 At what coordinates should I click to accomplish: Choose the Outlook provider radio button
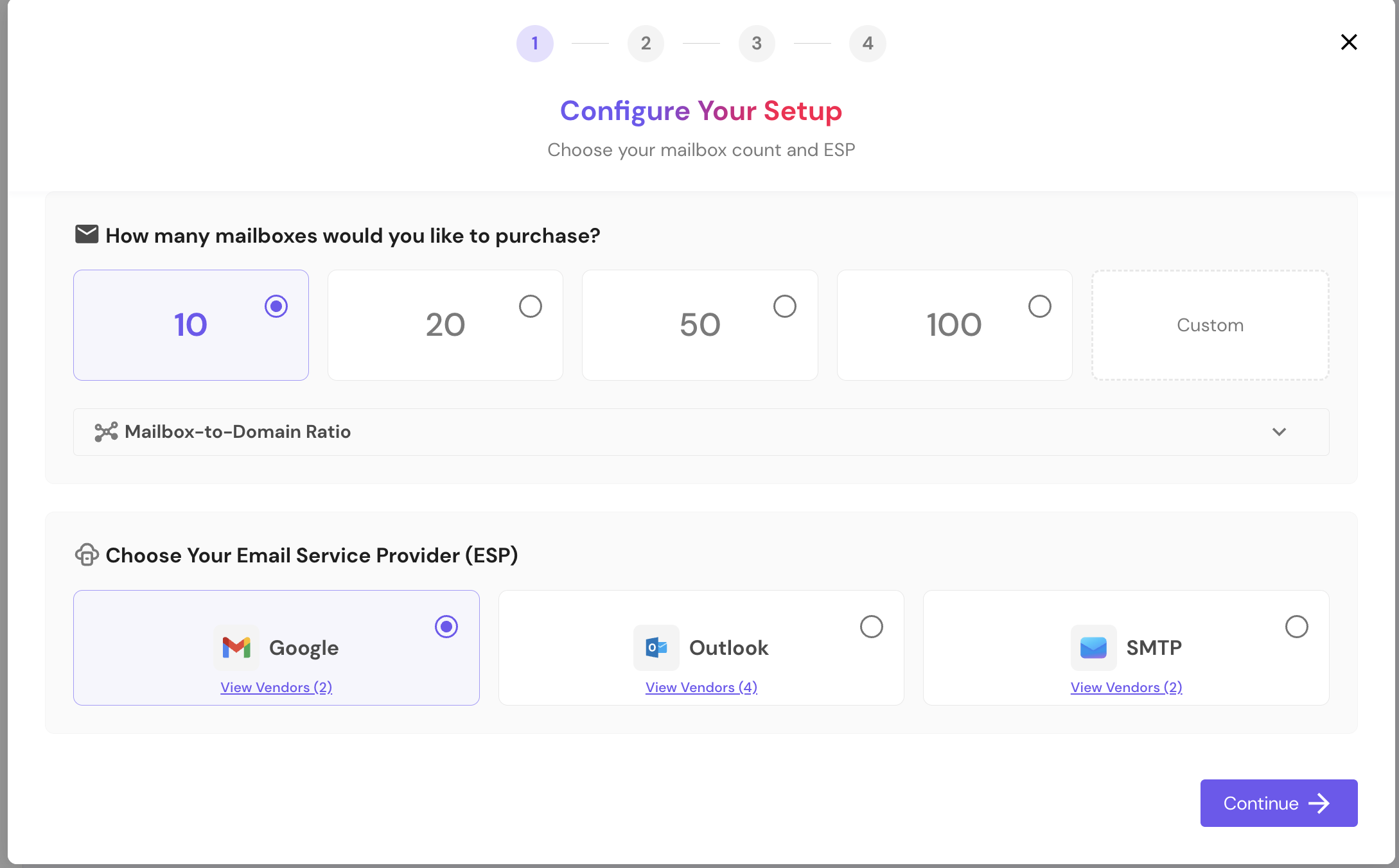click(x=872, y=627)
